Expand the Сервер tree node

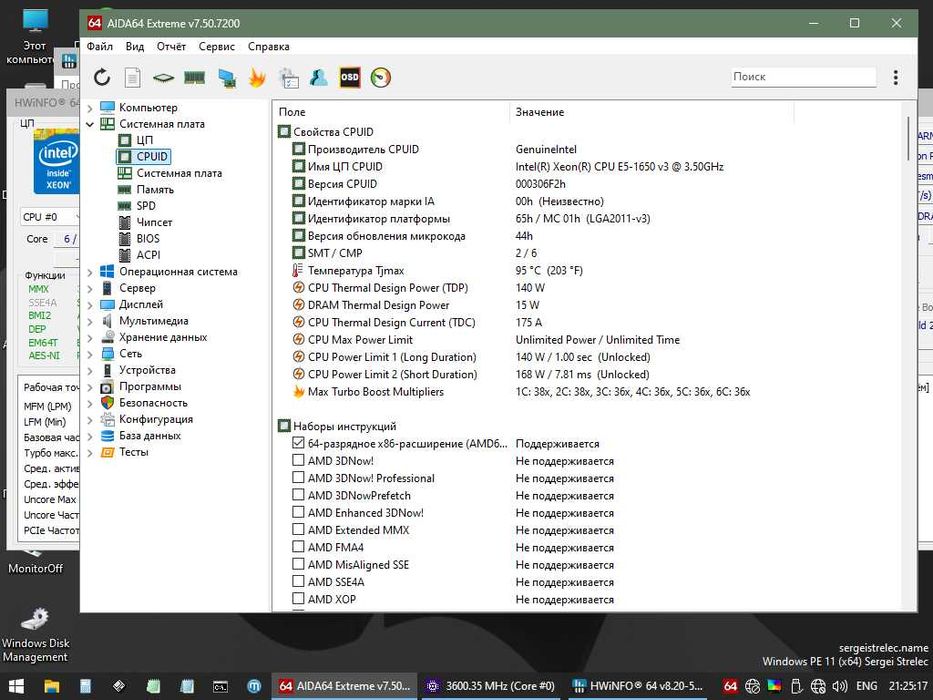click(90, 288)
